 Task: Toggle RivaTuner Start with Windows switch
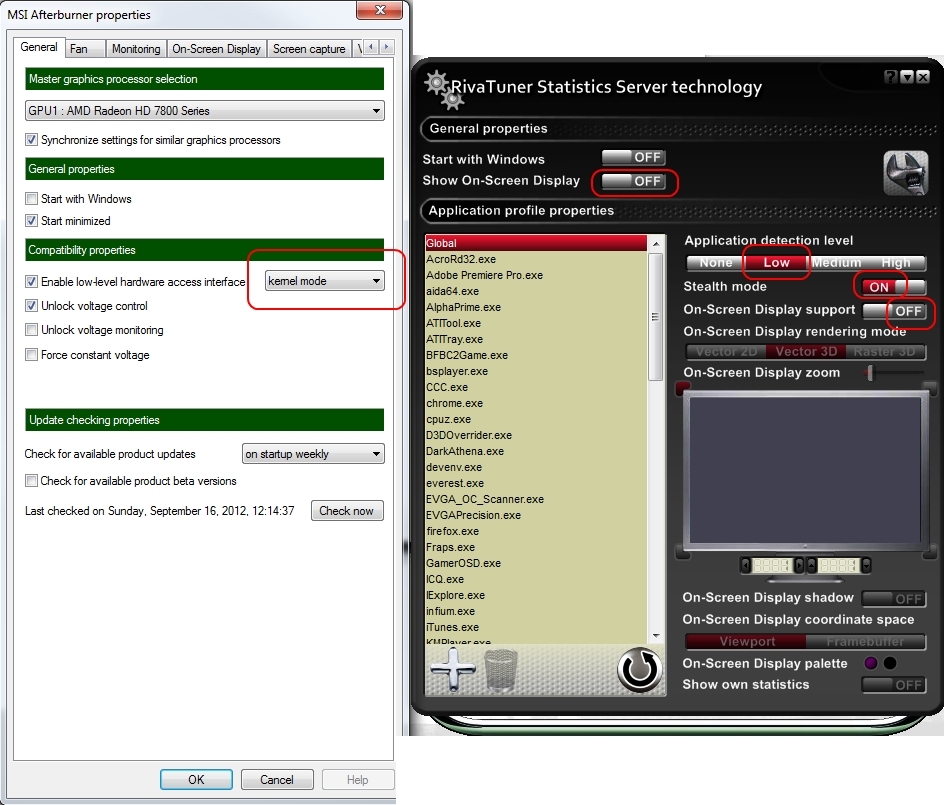pos(633,158)
